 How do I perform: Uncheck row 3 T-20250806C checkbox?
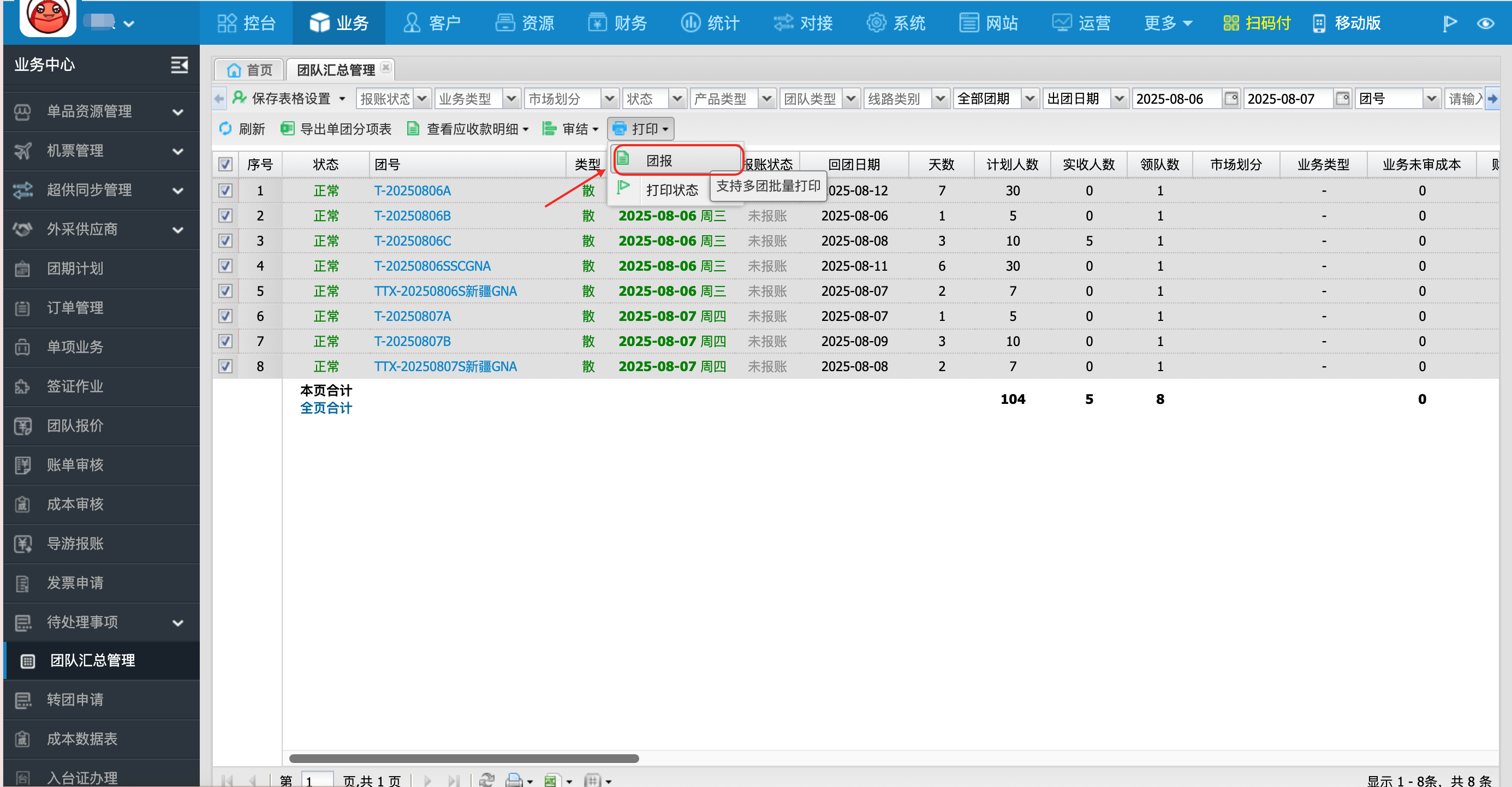(225, 241)
